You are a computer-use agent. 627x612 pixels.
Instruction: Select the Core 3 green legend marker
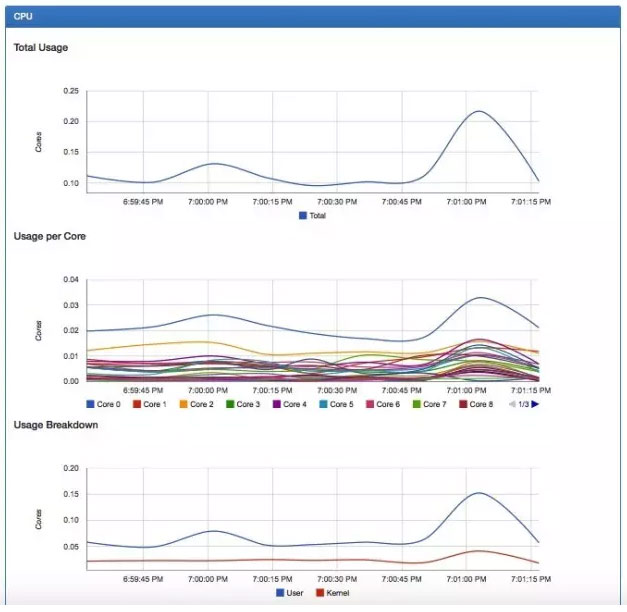coord(230,404)
